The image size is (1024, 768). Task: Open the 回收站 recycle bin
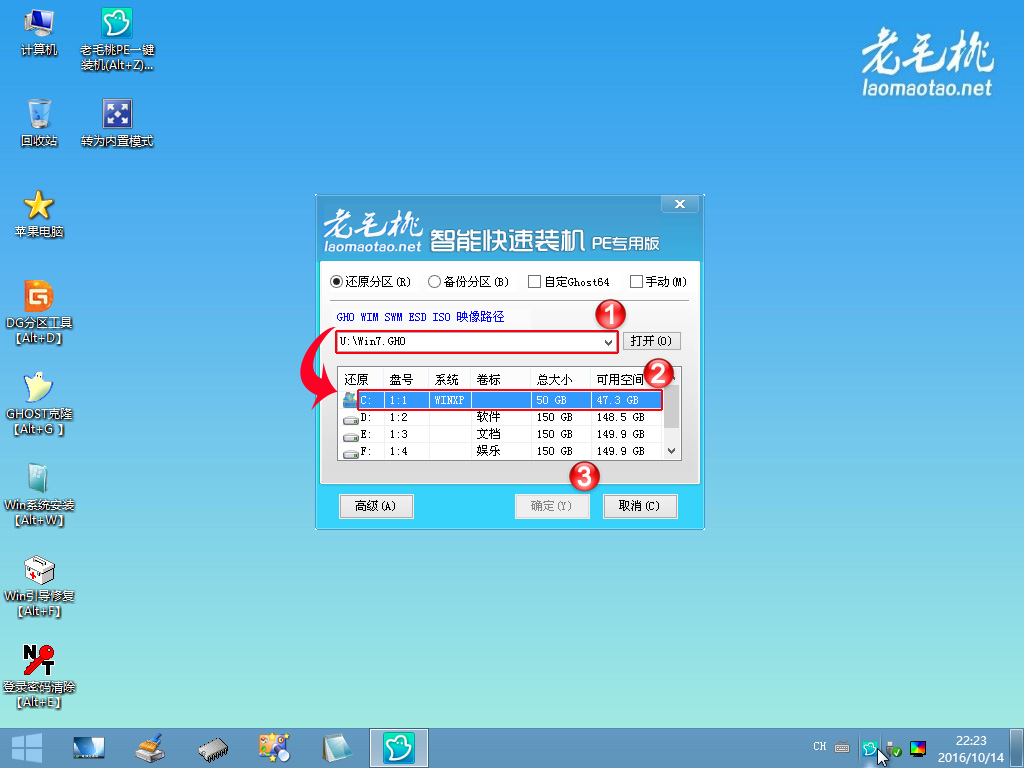[x=39, y=115]
